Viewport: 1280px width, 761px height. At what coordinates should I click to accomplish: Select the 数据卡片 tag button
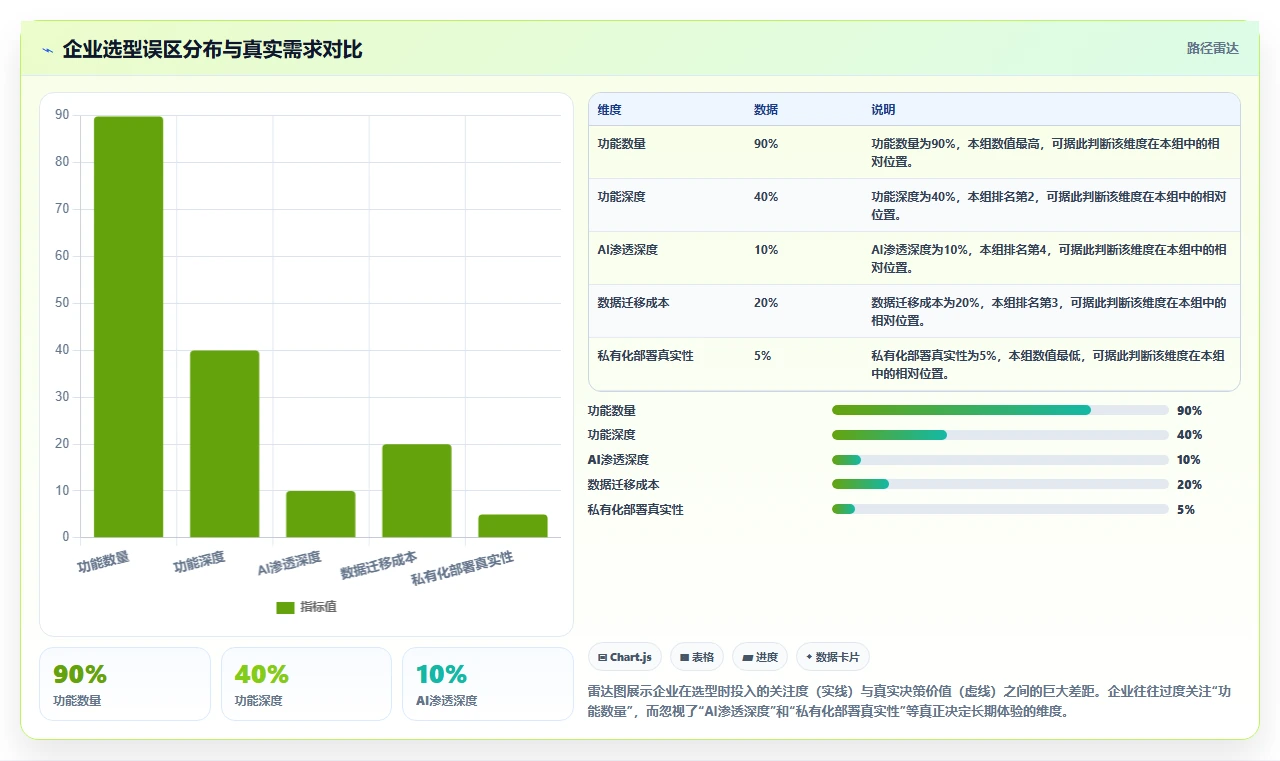tap(833, 657)
